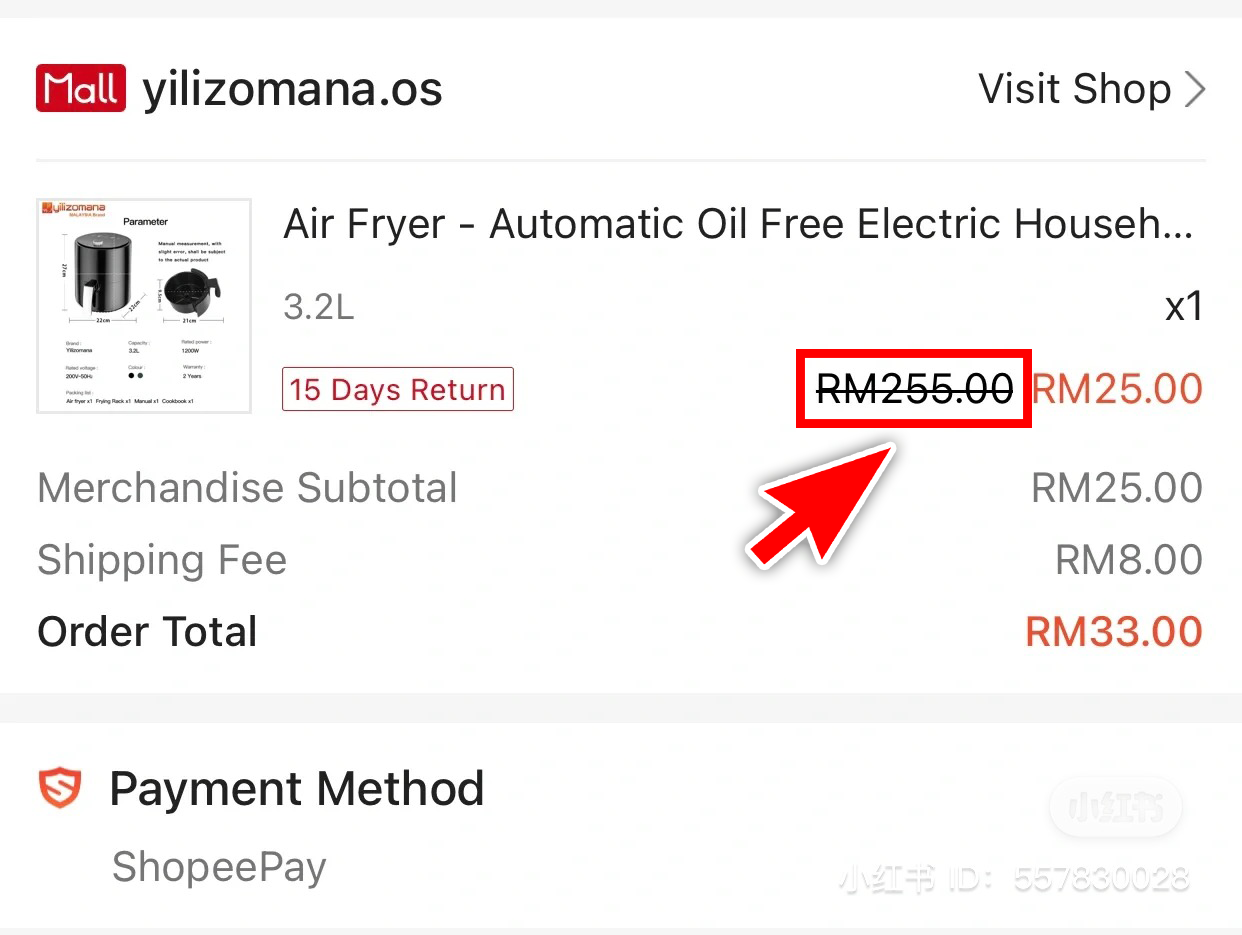Click the red Mall badge icon

(x=80, y=89)
